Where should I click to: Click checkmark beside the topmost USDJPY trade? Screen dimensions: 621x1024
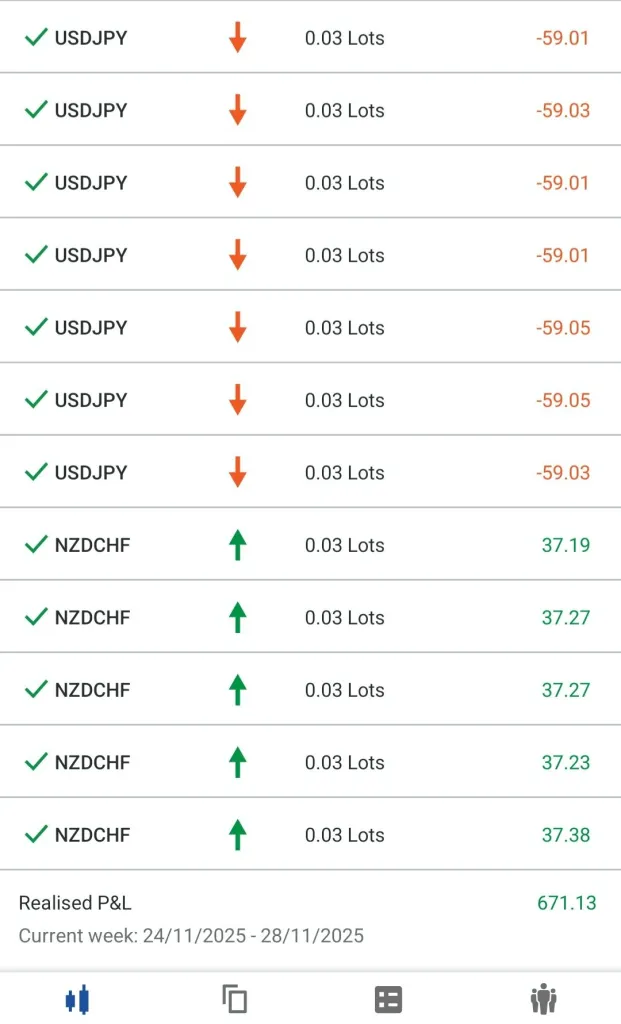tap(36, 38)
